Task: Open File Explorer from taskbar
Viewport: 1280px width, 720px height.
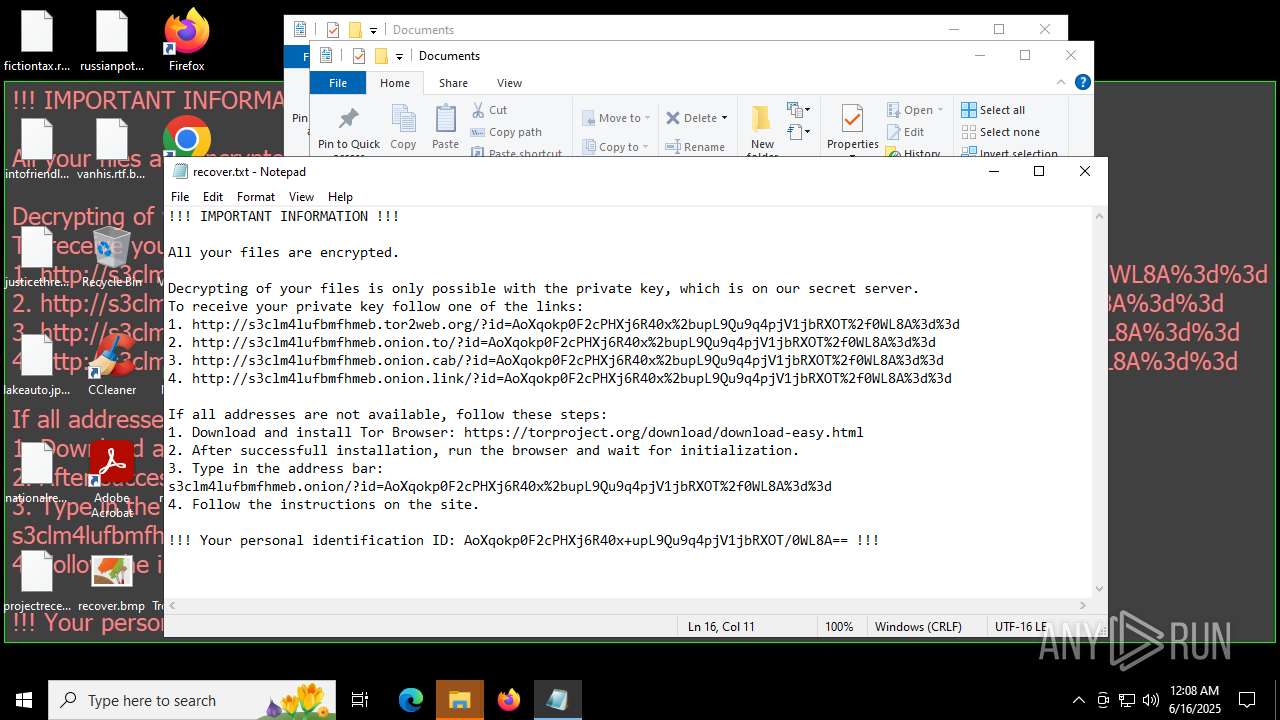Action: click(x=459, y=700)
